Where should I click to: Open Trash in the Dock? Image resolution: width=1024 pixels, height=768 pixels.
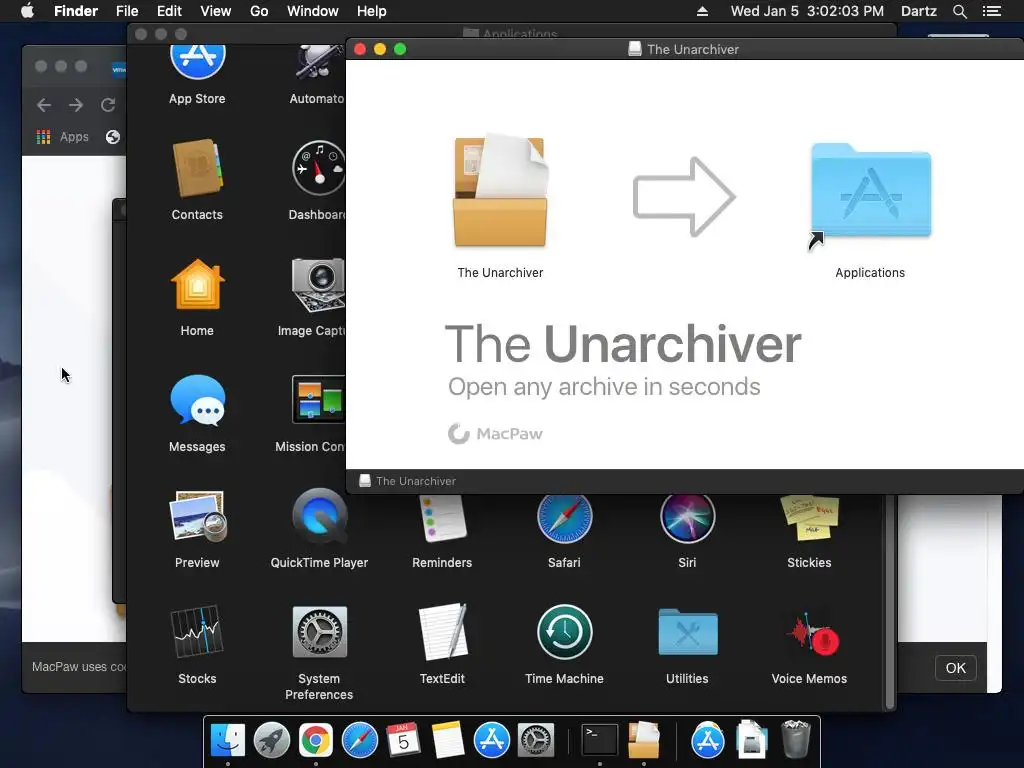pos(795,739)
